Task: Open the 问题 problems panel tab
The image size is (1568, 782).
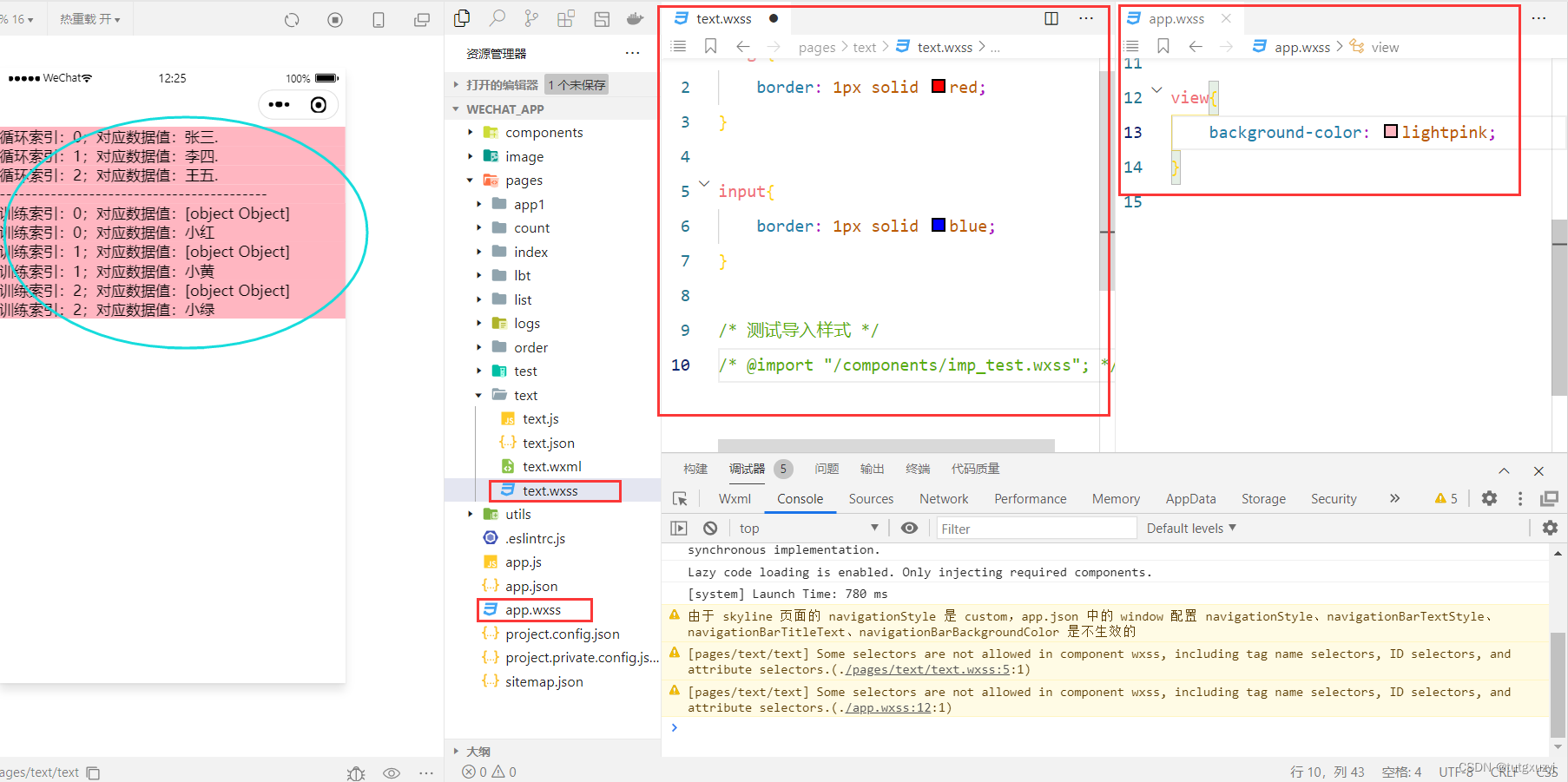Action: 827,469
